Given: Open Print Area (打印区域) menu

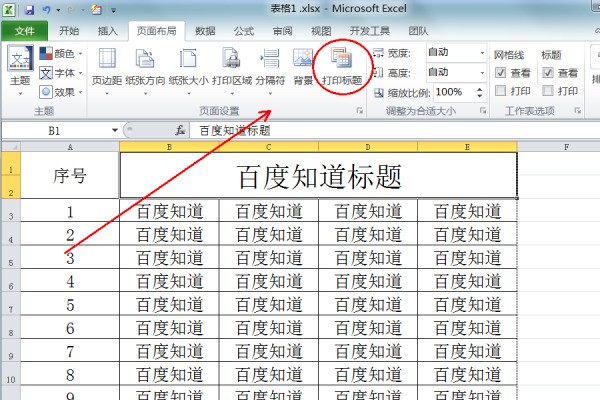Looking at the screenshot, I should (232, 71).
